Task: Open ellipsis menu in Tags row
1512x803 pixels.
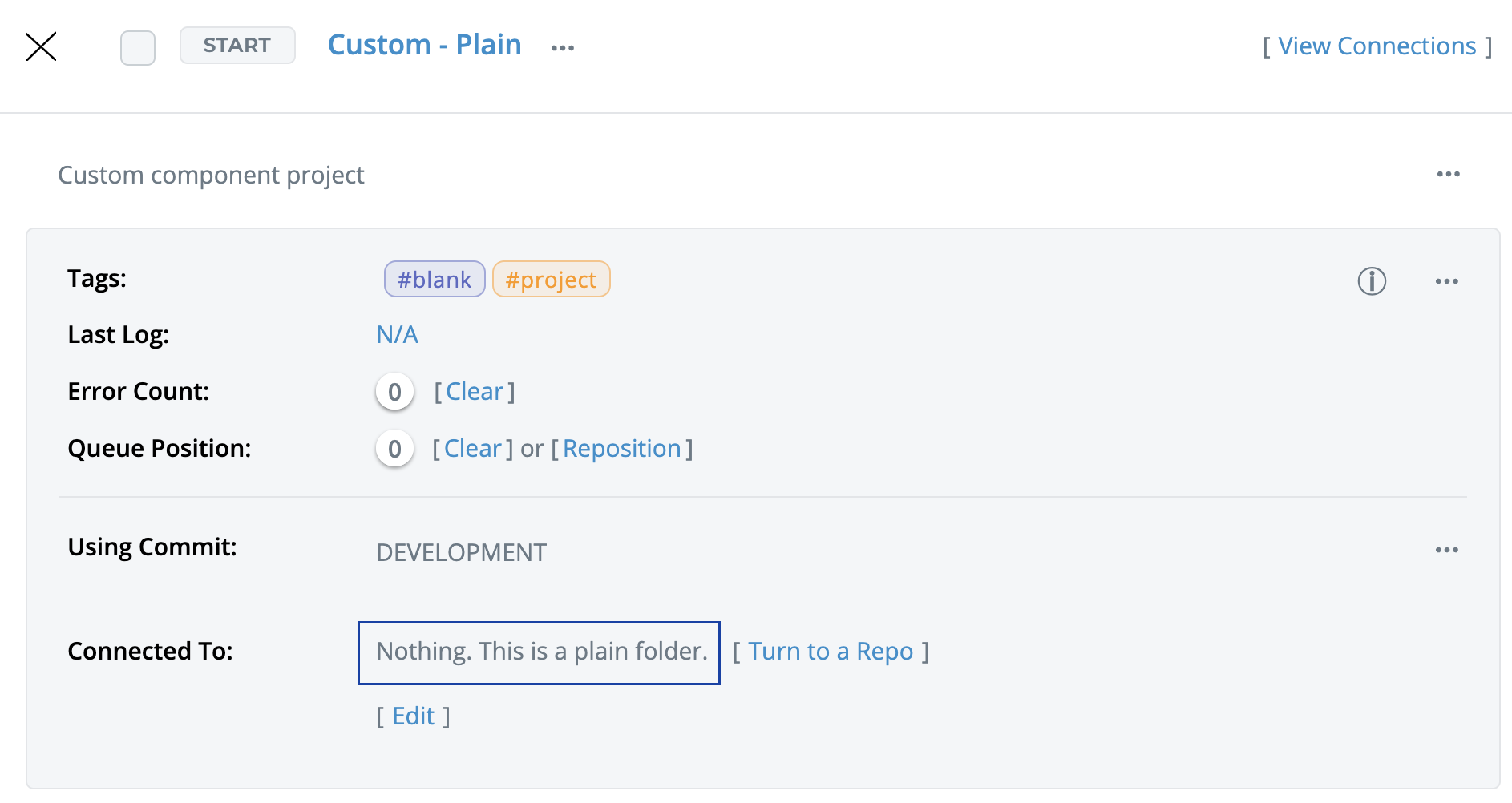Action: pyautogui.click(x=1446, y=281)
